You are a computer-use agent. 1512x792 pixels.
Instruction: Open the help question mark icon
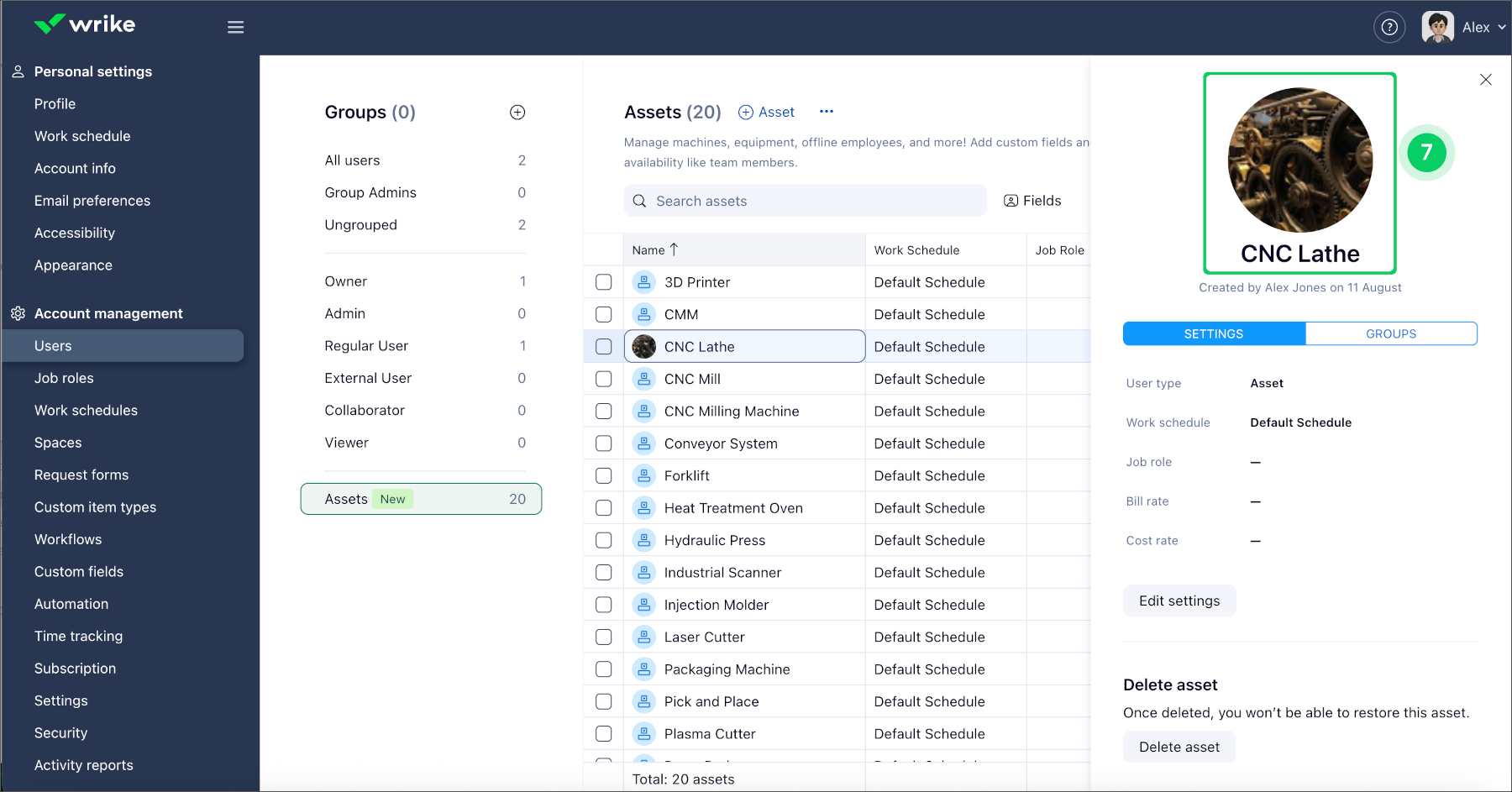pos(1389,27)
